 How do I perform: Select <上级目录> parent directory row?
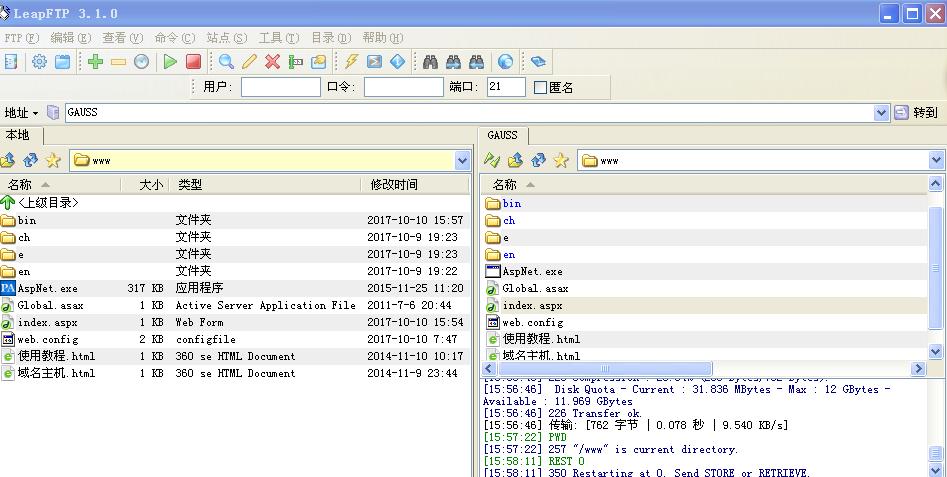pyautogui.click(x=234, y=203)
